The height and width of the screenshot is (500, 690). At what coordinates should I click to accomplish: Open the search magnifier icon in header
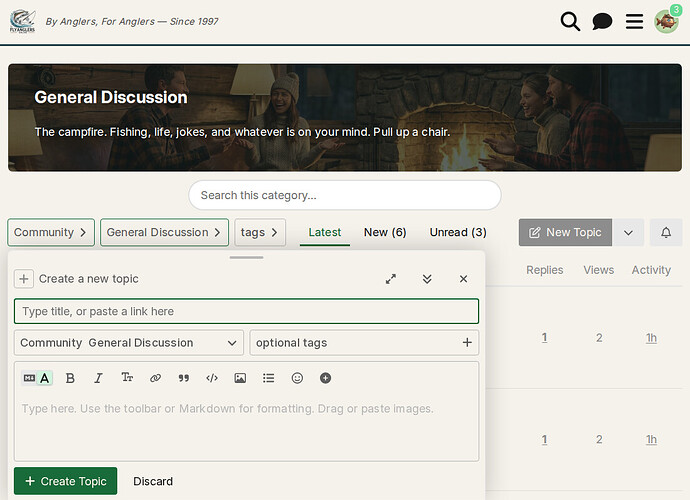570,21
